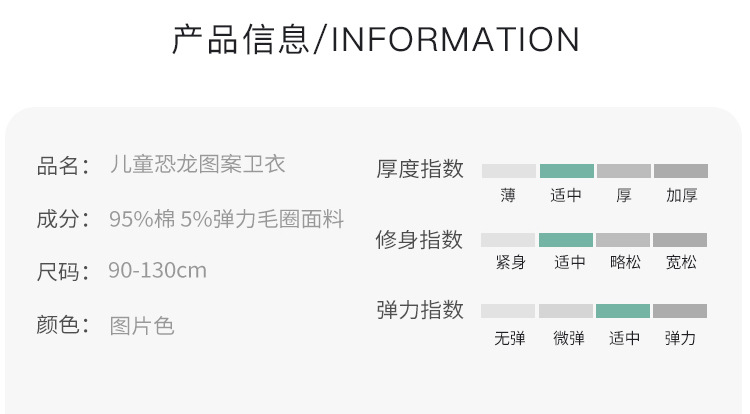
Task: Click the 95%棉 5%弹力毛圈面料 composition text
Action: [226, 219]
